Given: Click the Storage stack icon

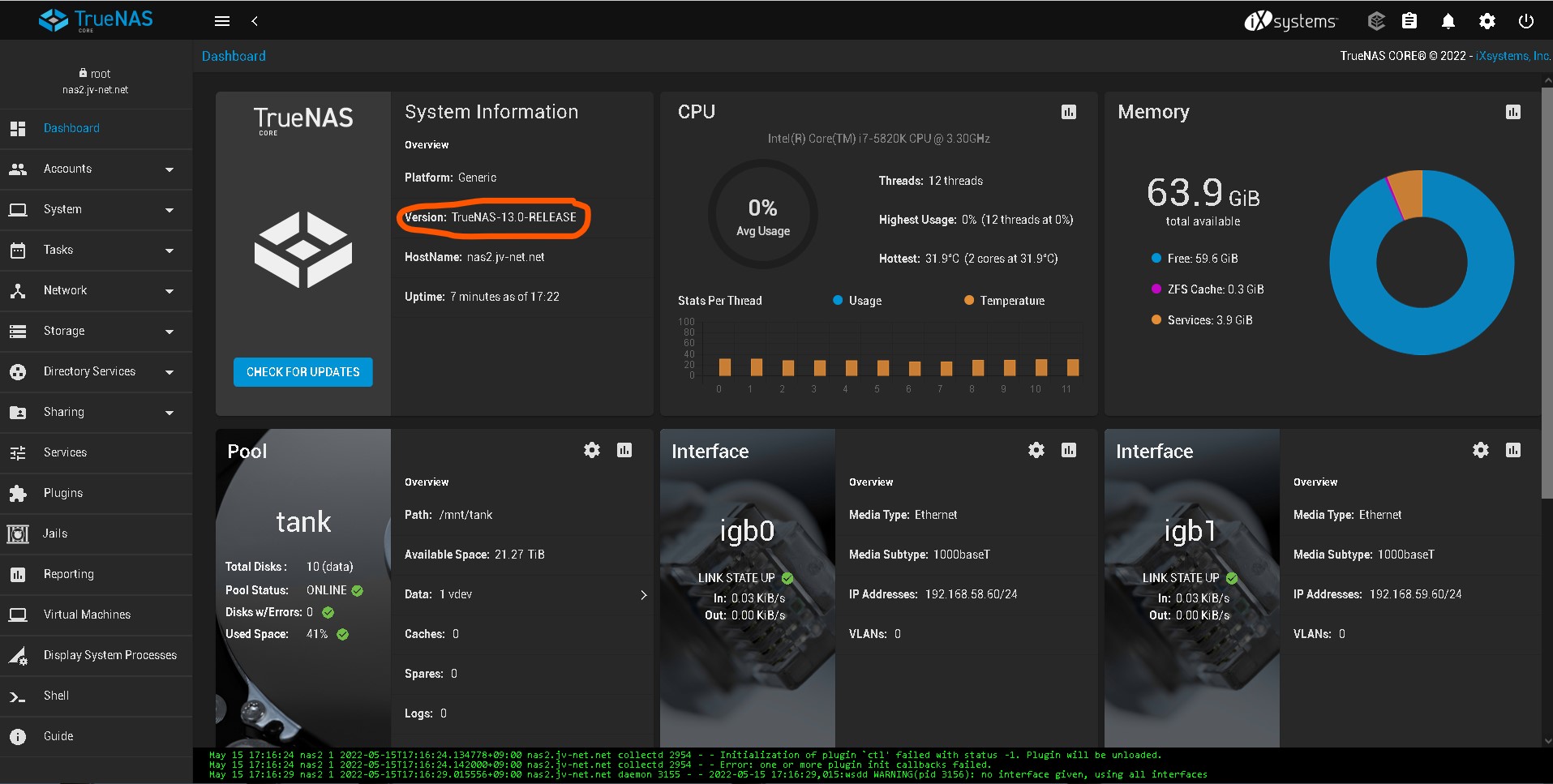Looking at the screenshot, I should [x=18, y=331].
